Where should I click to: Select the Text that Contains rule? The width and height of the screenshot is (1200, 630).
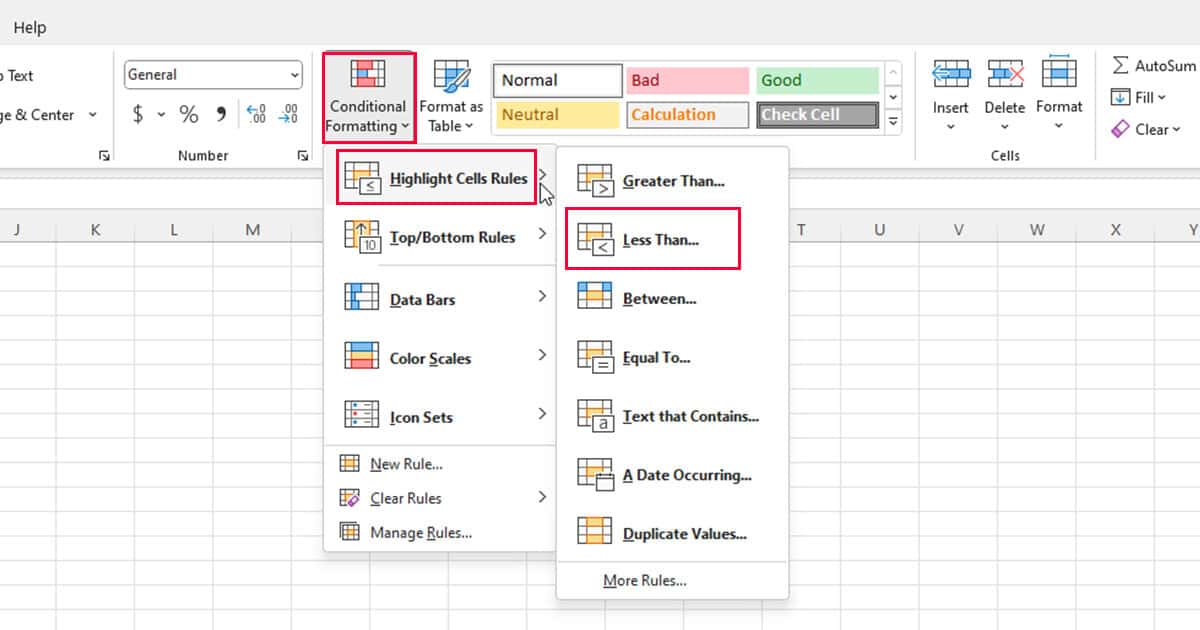click(x=672, y=416)
